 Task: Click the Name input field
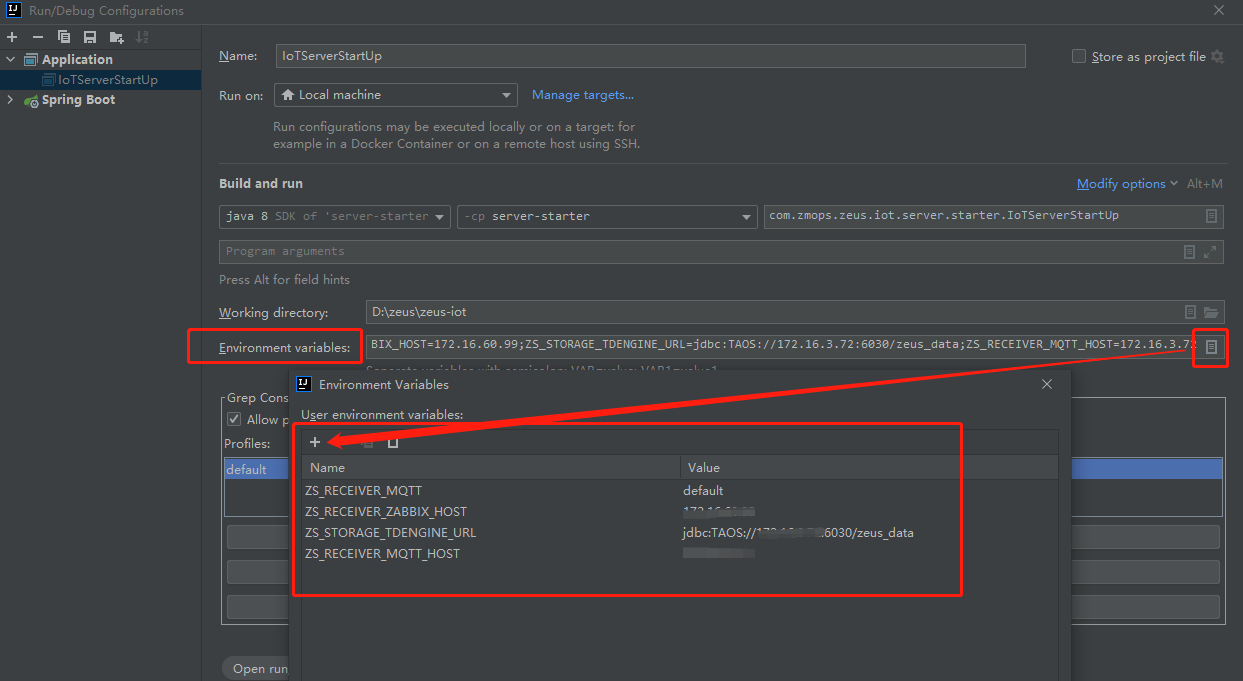651,56
